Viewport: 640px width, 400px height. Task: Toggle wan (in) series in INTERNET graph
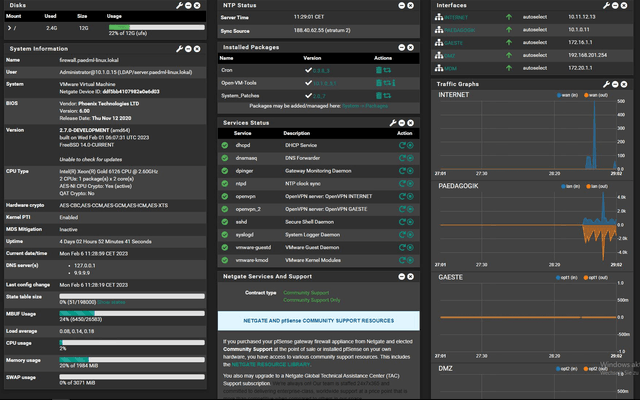(x=567, y=95)
